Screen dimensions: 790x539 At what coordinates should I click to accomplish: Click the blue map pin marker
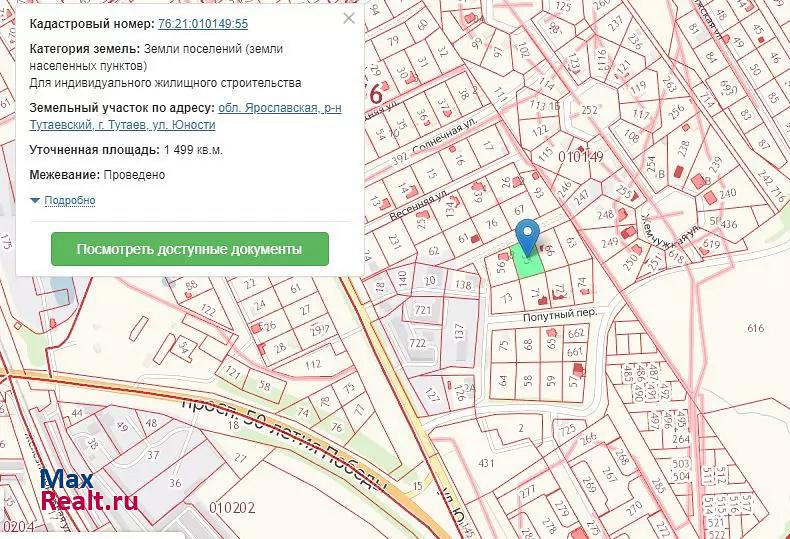point(530,236)
